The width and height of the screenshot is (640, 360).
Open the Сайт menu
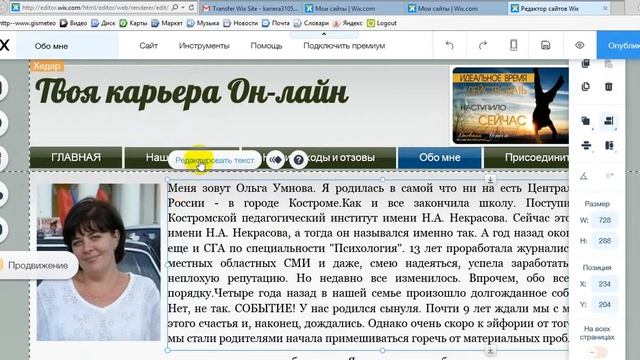[x=148, y=46]
